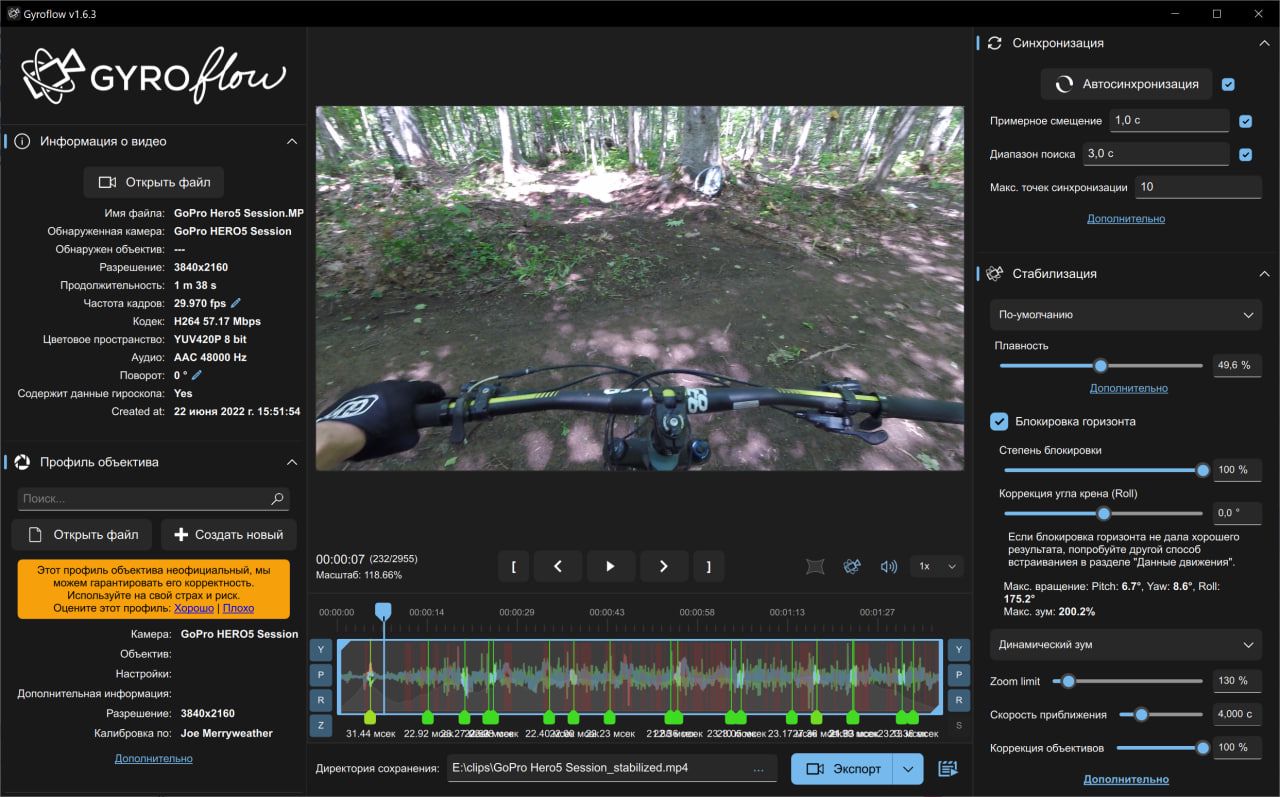Open the Динамический зум dropdown

pyautogui.click(x=1125, y=645)
